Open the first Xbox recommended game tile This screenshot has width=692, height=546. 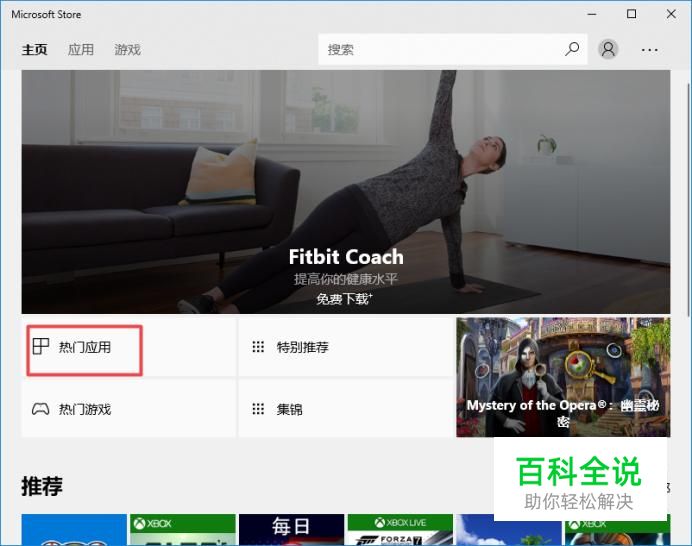click(x=183, y=530)
